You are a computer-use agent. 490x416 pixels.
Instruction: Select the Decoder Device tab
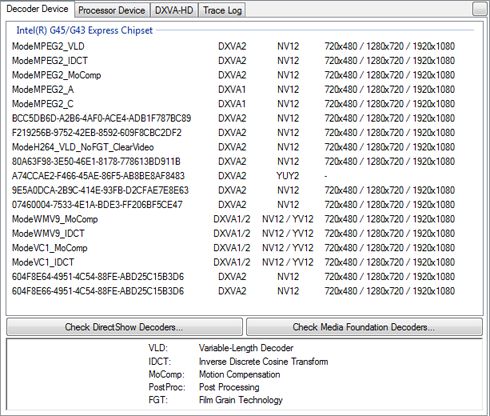(x=37, y=9)
